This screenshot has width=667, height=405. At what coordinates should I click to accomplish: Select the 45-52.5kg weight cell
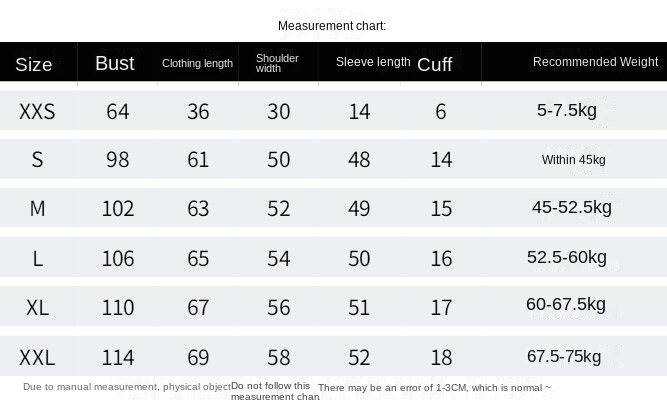tap(571, 208)
